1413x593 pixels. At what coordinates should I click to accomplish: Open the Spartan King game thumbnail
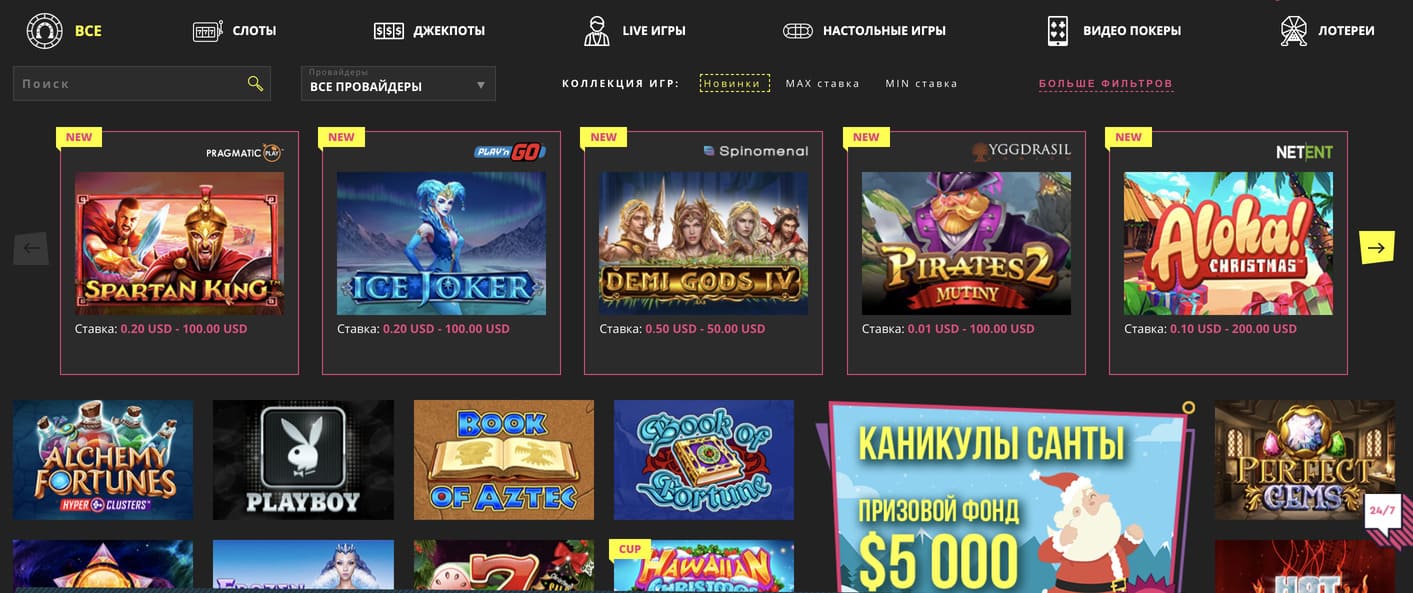pos(179,243)
